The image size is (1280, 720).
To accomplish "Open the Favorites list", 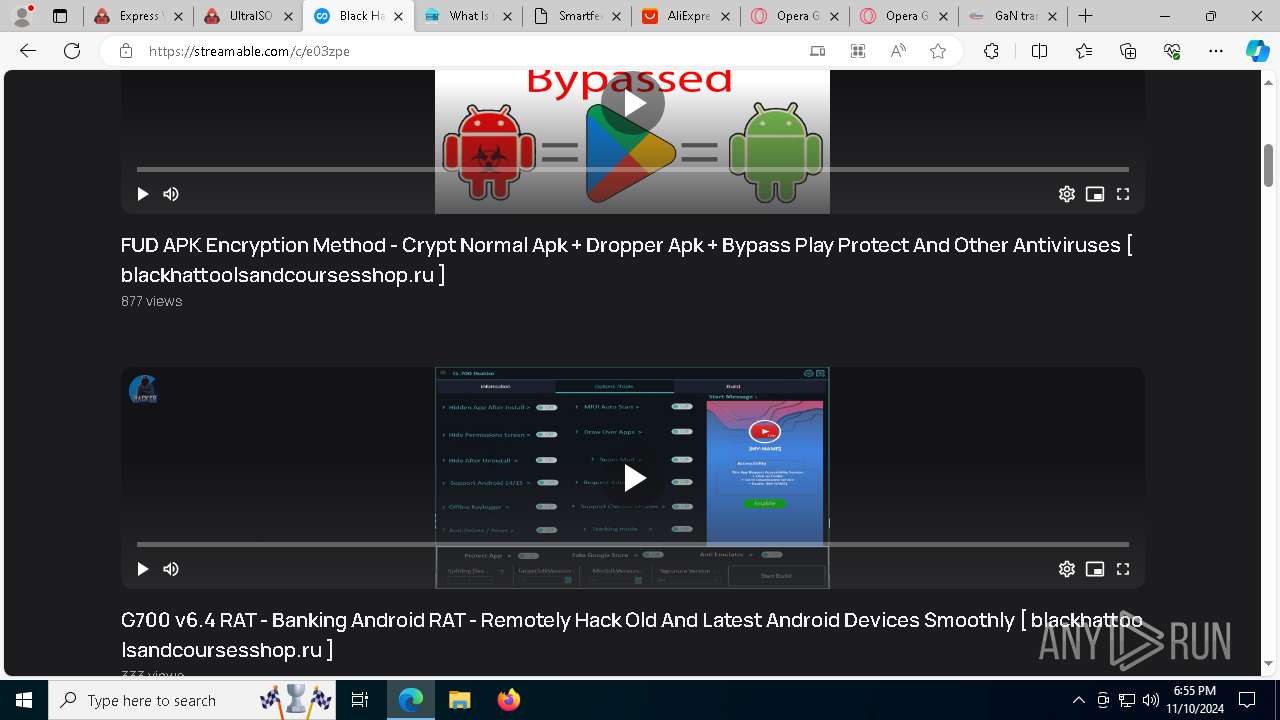I will point(1084,51).
